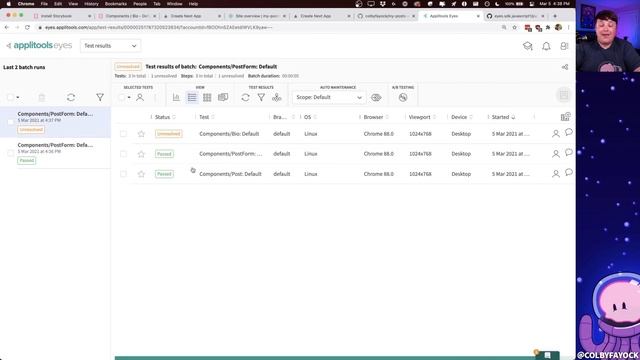The width and height of the screenshot is (640, 360).
Task: Check the Components/Post: Default row checkbox
Action: pyautogui.click(x=123, y=174)
